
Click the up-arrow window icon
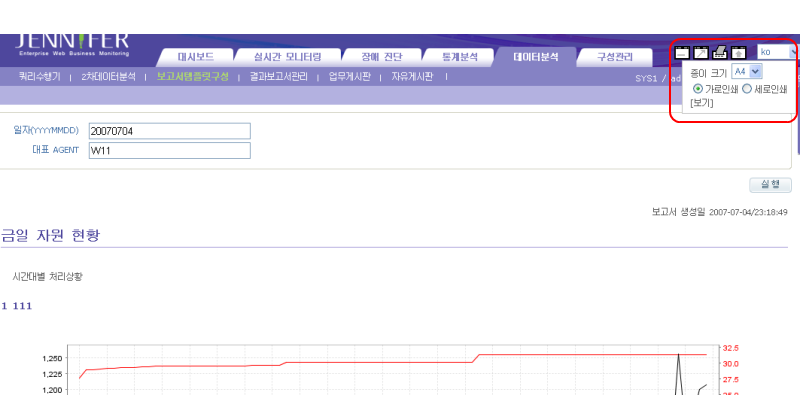pyautogui.click(x=738, y=52)
